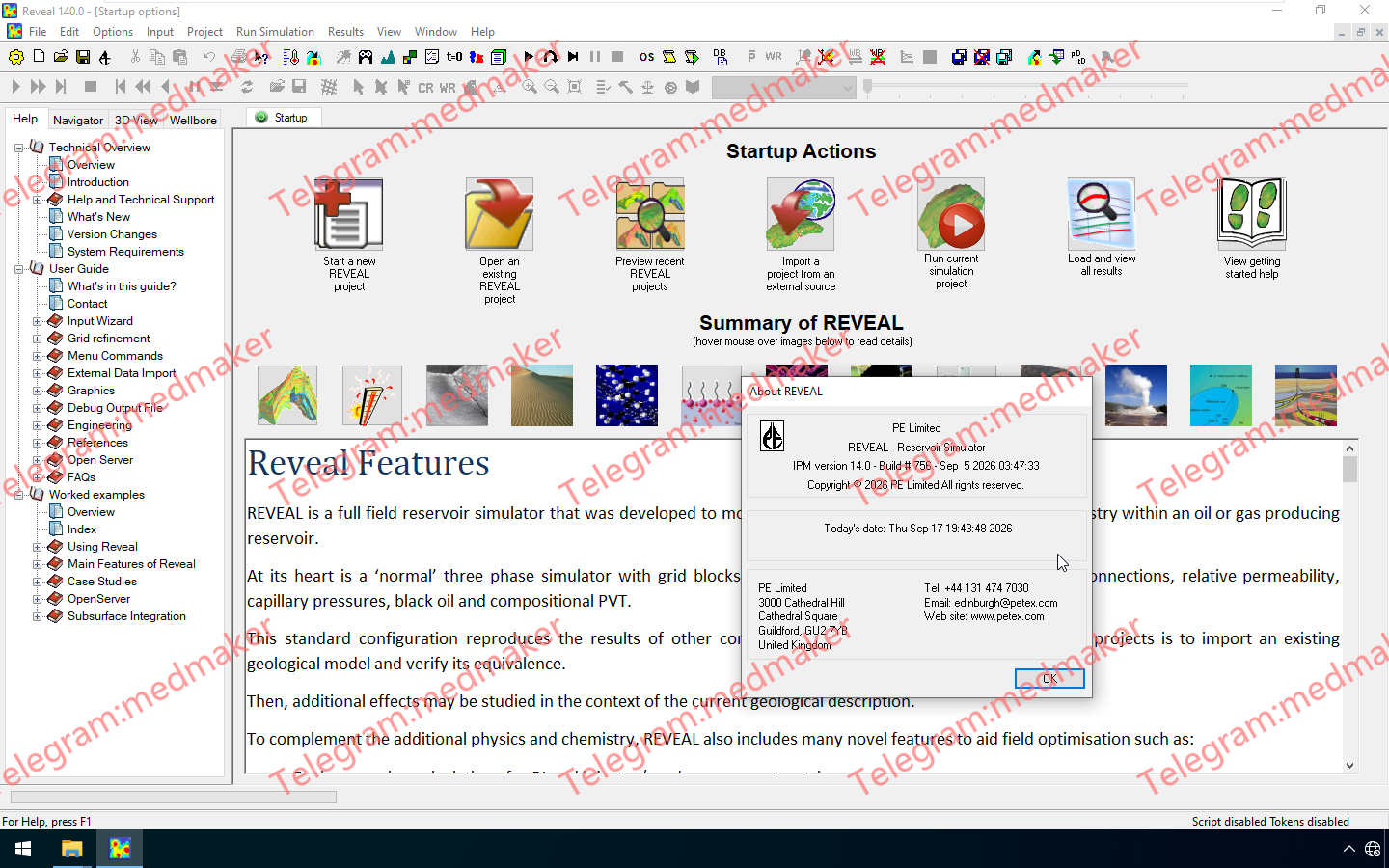Viewport: 1389px width, 868px height.
Task: Open the What's New help topic
Action: (x=98, y=217)
